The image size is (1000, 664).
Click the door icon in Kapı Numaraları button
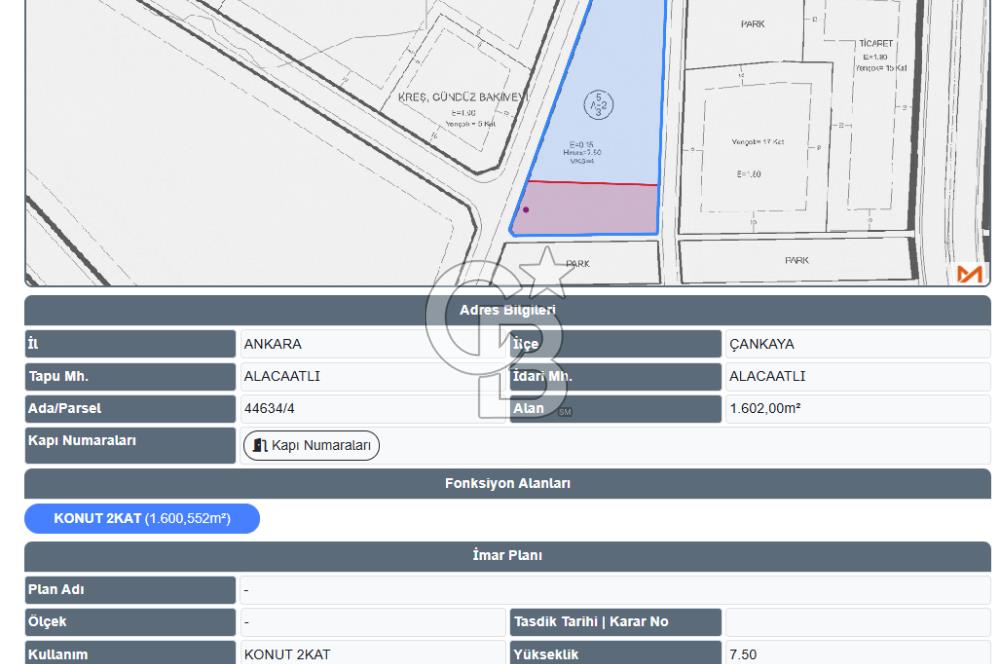(x=260, y=445)
